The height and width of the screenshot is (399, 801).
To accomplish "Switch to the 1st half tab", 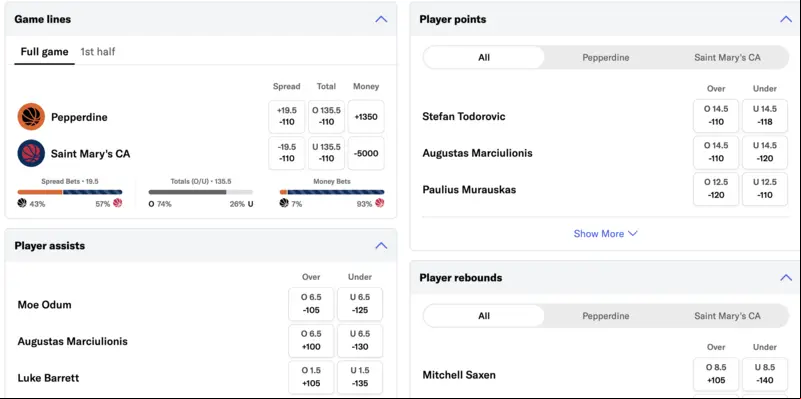I will [x=98, y=52].
